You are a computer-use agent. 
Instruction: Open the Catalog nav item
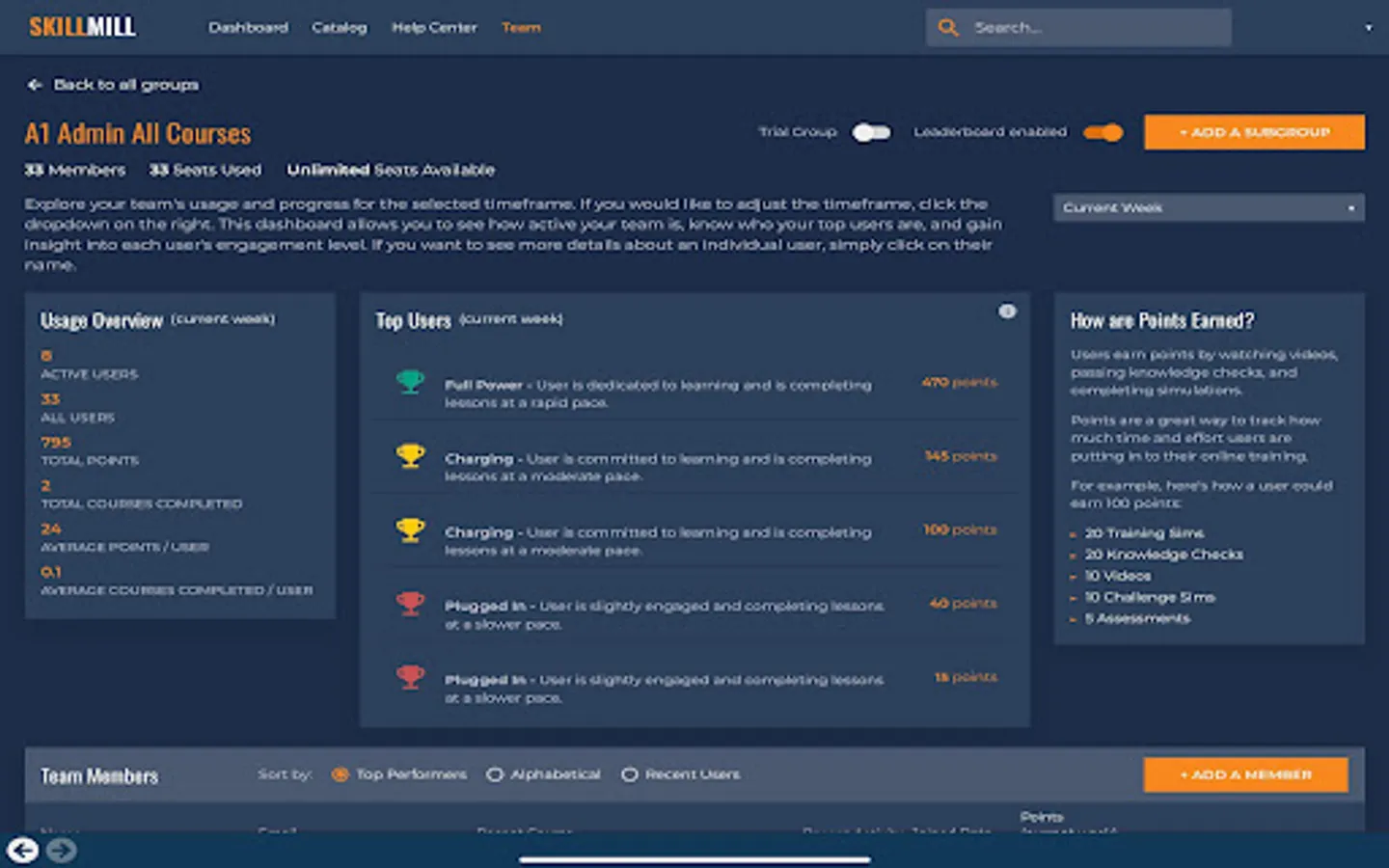coord(340,28)
